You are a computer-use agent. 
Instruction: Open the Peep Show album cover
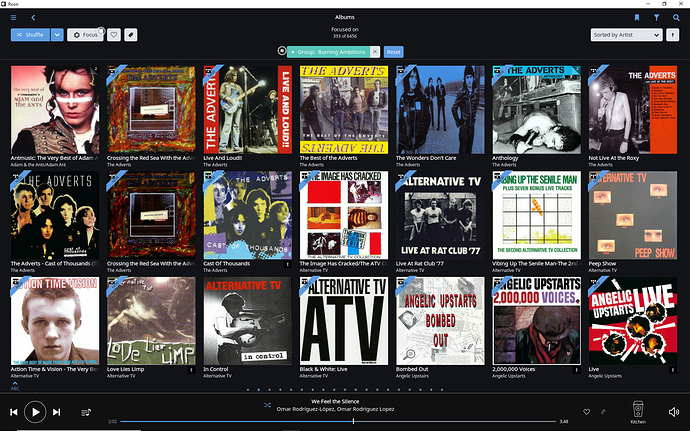(x=633, y=215)
